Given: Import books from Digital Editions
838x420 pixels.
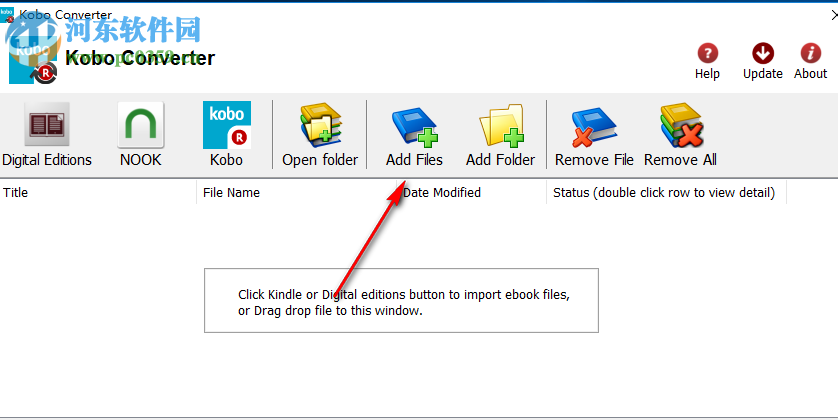Looking at the screenshot, I should (x=47, y=135).
